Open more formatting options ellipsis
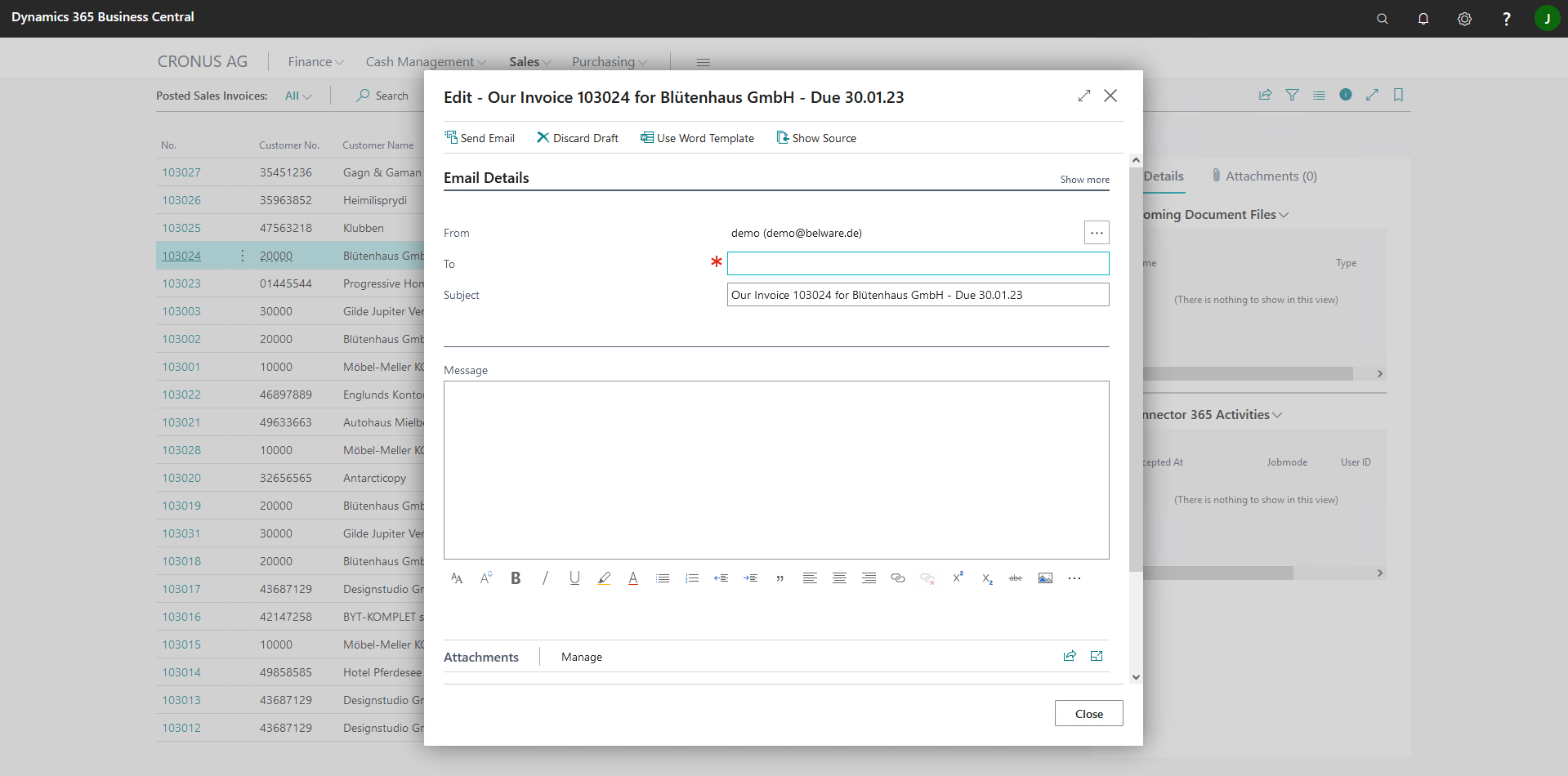This screenshot has height=776, width=1568. 1074,578
